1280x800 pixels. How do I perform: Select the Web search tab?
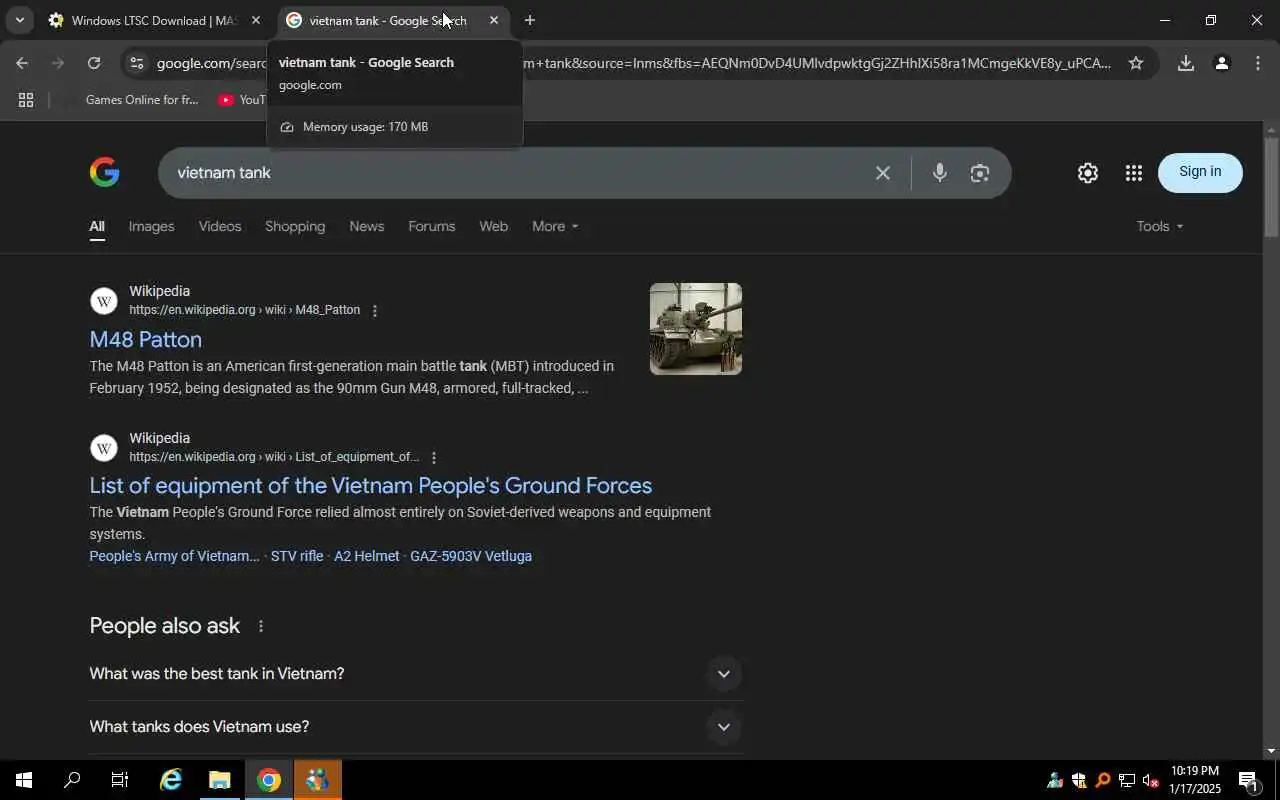tap(494, 226)
